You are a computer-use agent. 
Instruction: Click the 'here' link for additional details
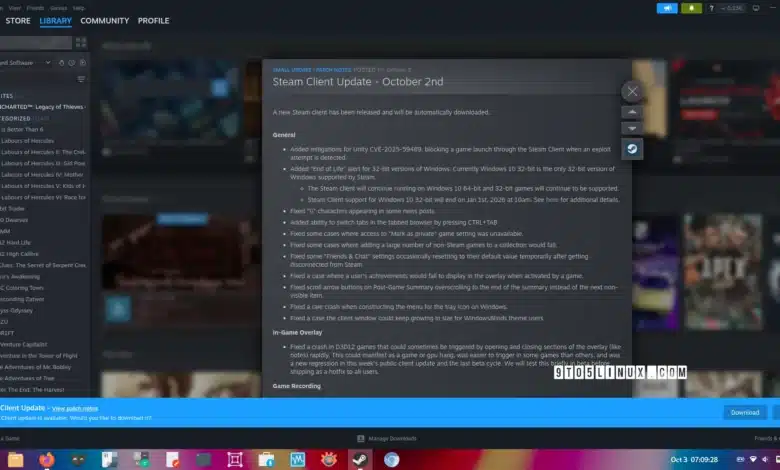(x=552, y=200)
